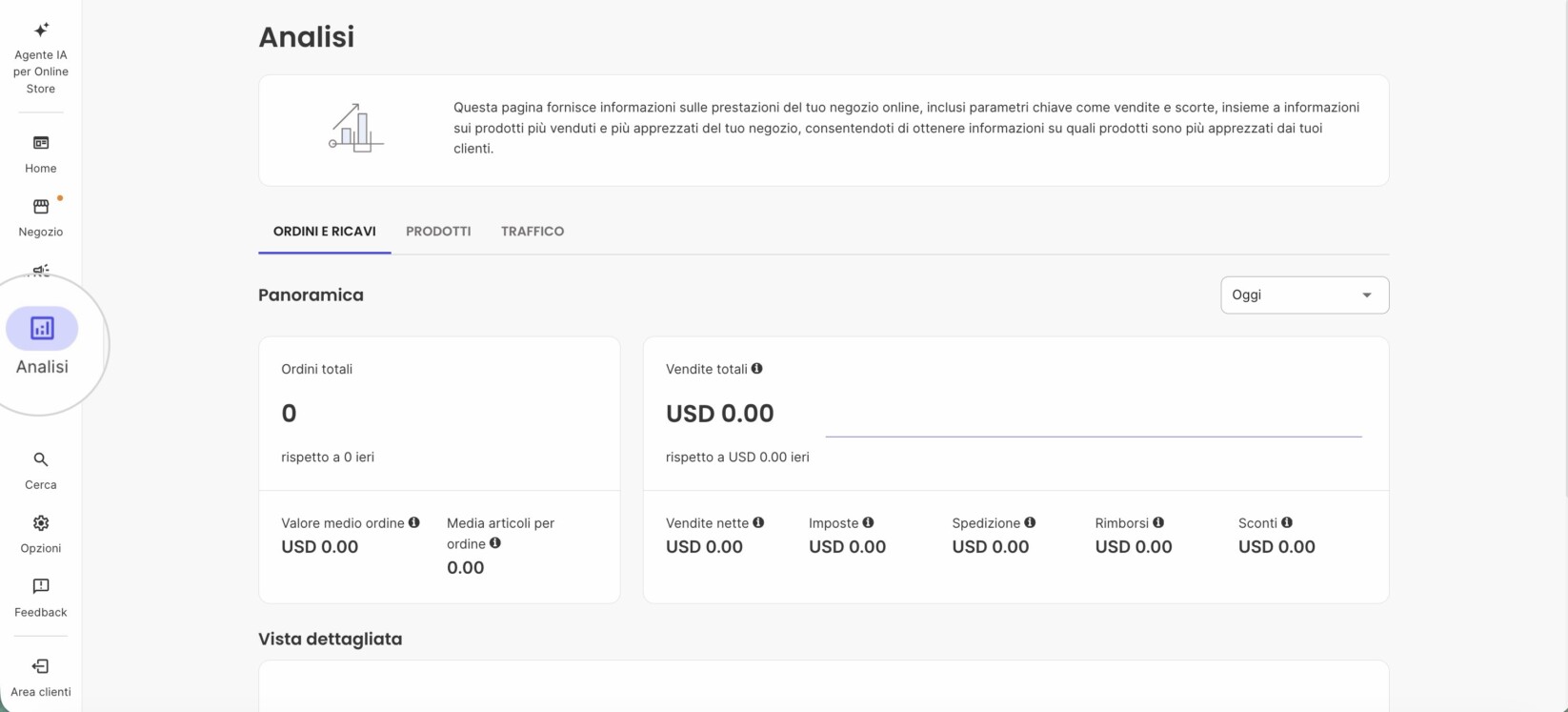Switch to TRAFFICO tab
1568x712 pixels.
point(533,232)
